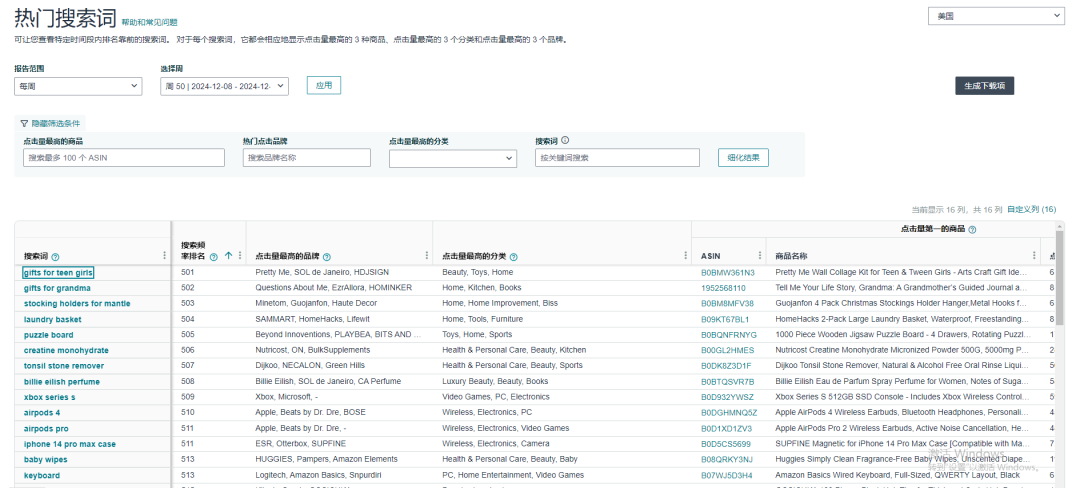Click the 应用 button

(x=324, y=85)
